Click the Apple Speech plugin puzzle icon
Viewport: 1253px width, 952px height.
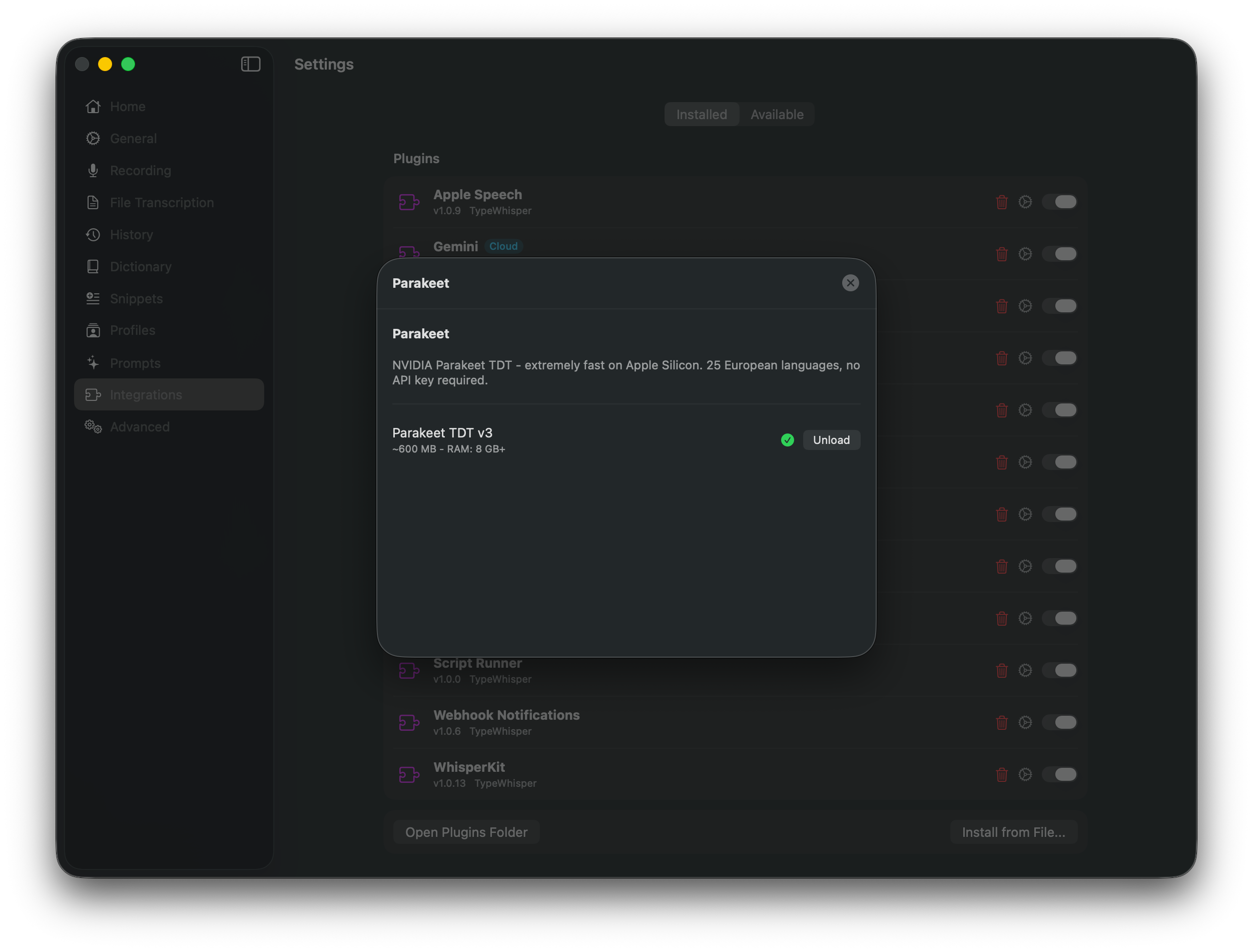pyautogui.click(x=408, y=201)
